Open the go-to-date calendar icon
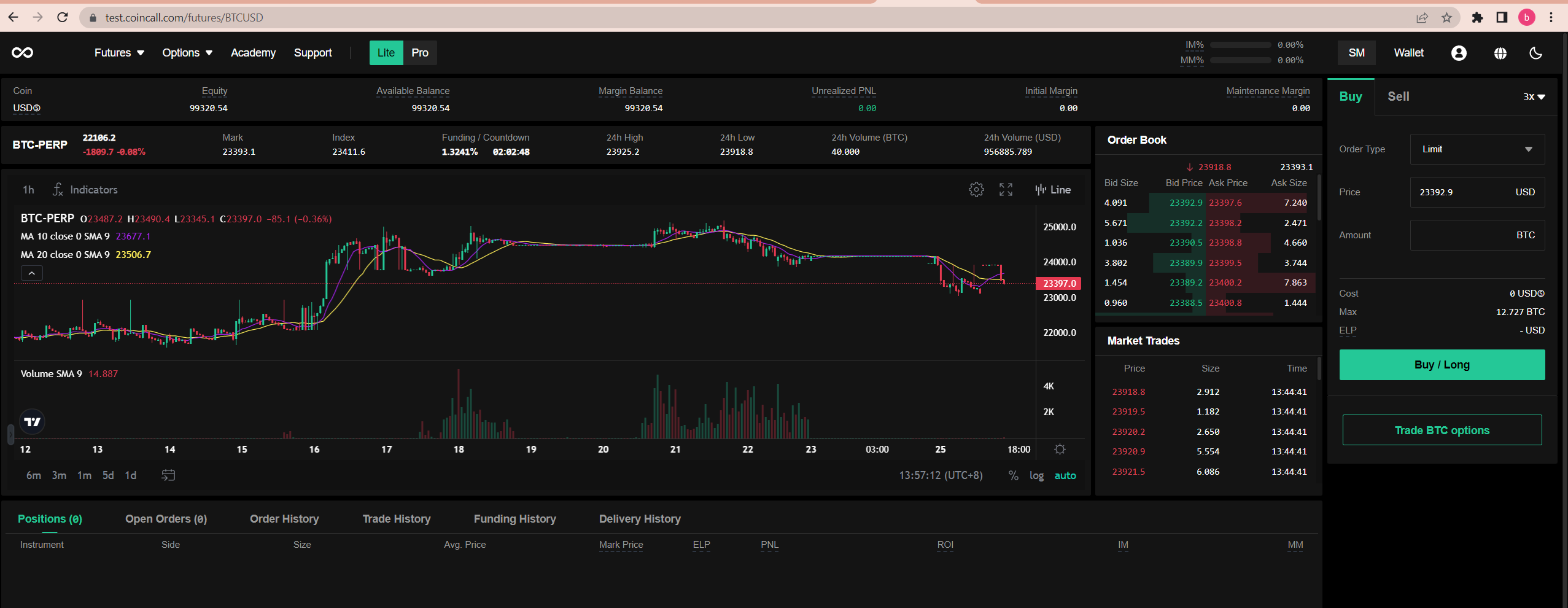The image size is (1568, 608). tap(168, 475)
